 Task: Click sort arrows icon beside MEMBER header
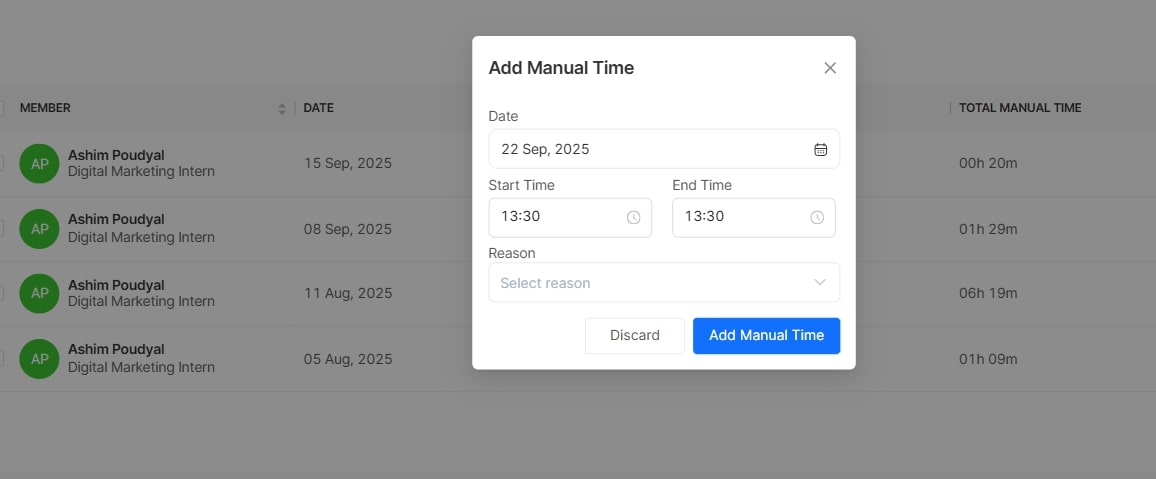pyautogui.click(x=282, y=108)
